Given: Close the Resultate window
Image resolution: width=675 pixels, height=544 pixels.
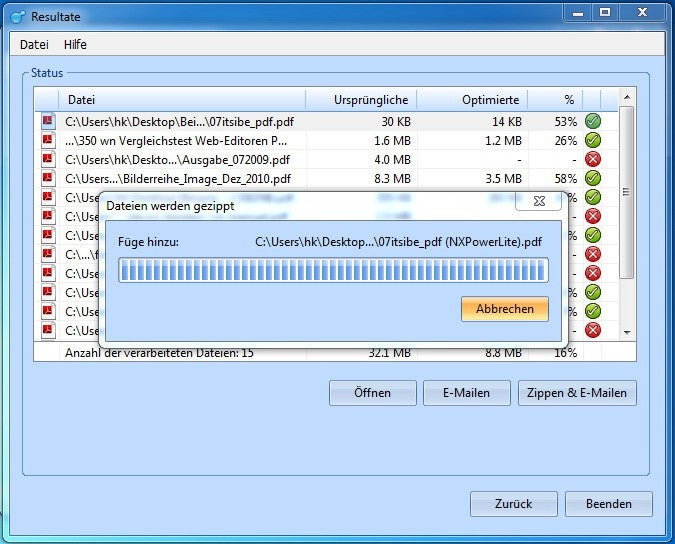Looking at the screenshot, I should tap(643, 13).
